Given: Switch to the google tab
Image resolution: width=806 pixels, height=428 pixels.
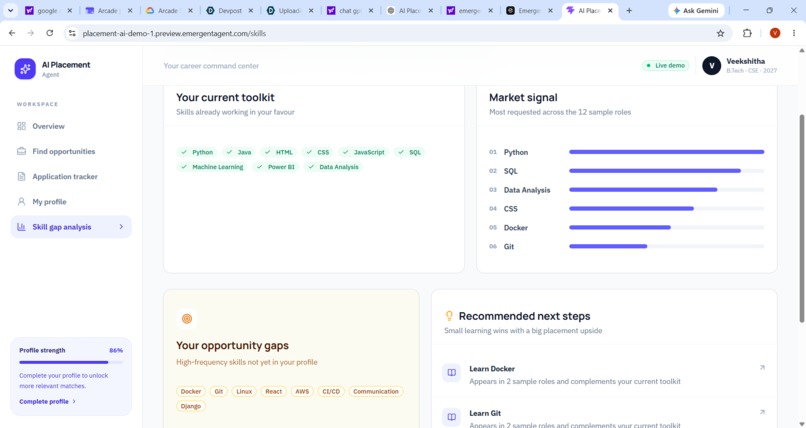Looking at the screenshot, I should point(49,10).
